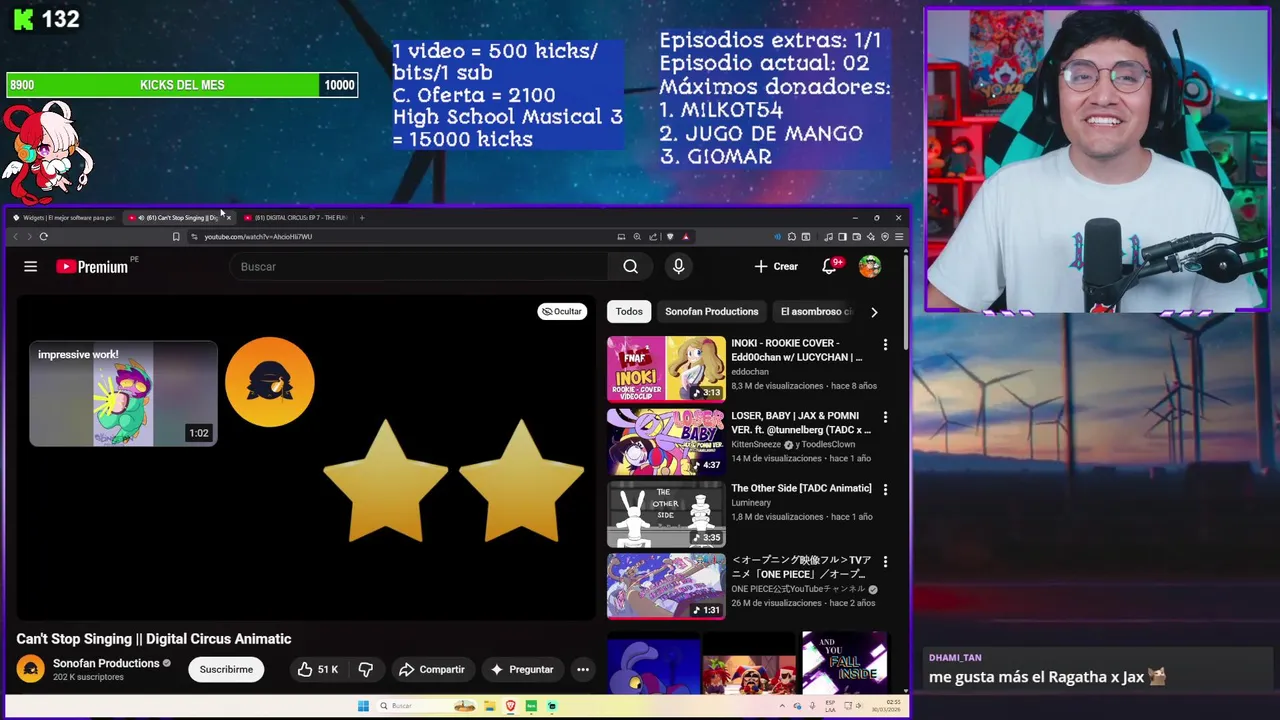
Task: Hide end screen with Ocultar toggle
Action: tap(561, 311)
